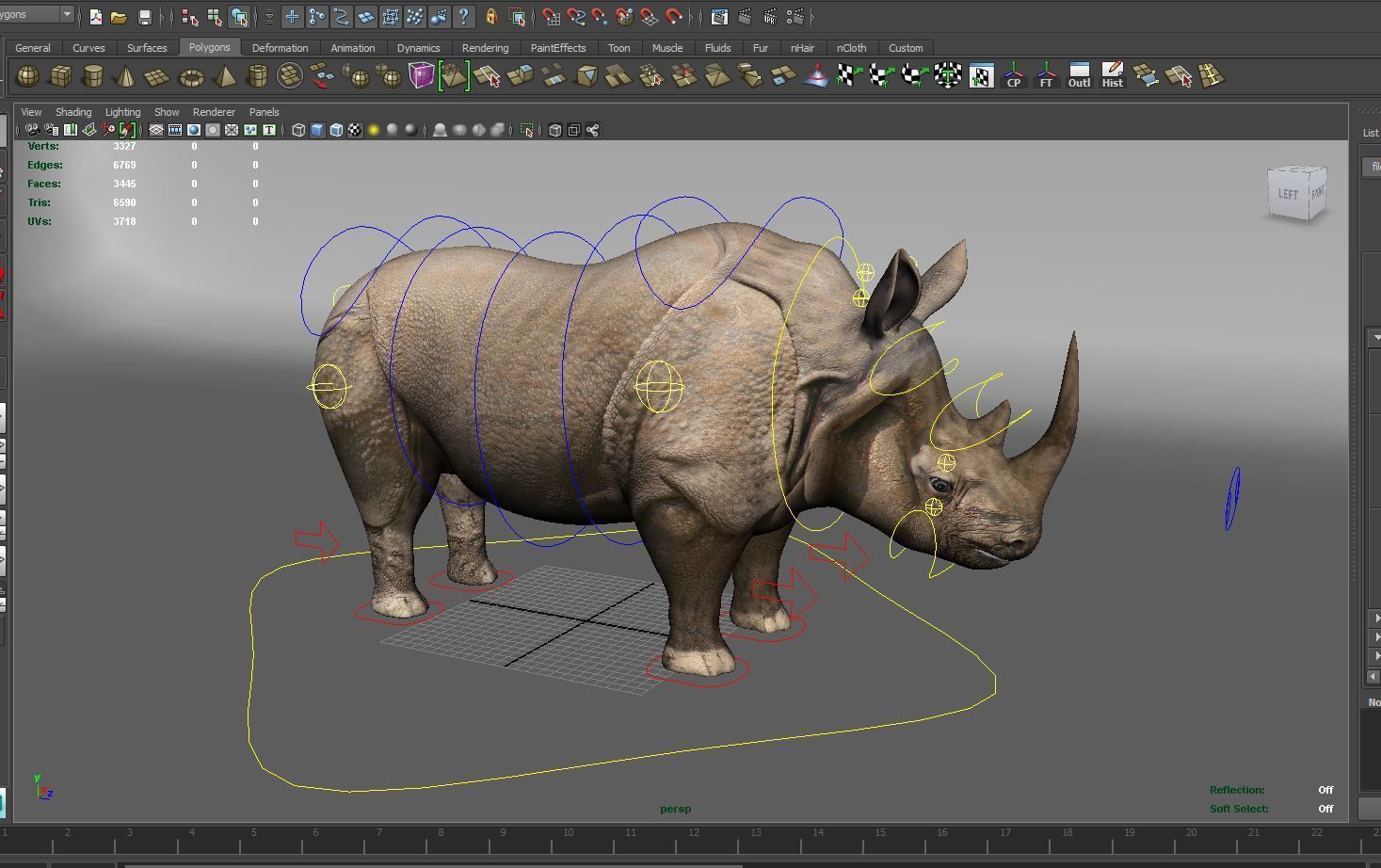Switch to the Rendering shelf tab
1381x868 pixels.
pyautogui.click(x=485, y=48)
